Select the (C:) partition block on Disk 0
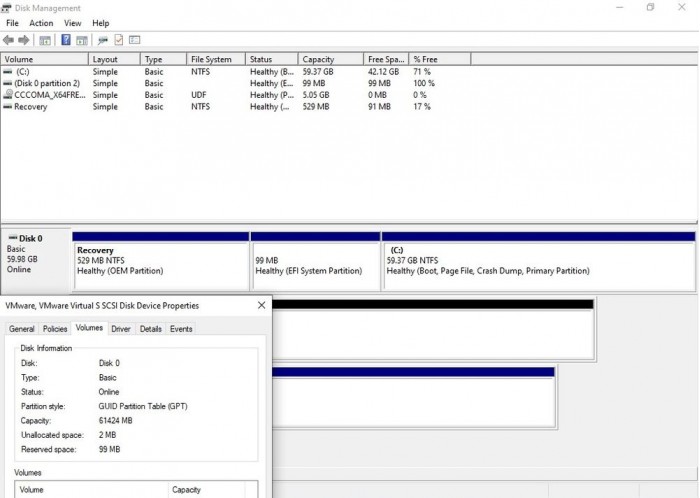Screen dimensions: 700x498 coord(538,262)
